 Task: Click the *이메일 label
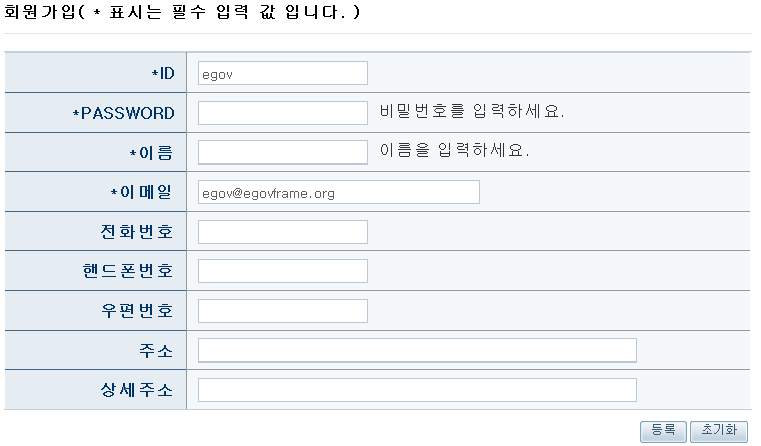point(141,192)
